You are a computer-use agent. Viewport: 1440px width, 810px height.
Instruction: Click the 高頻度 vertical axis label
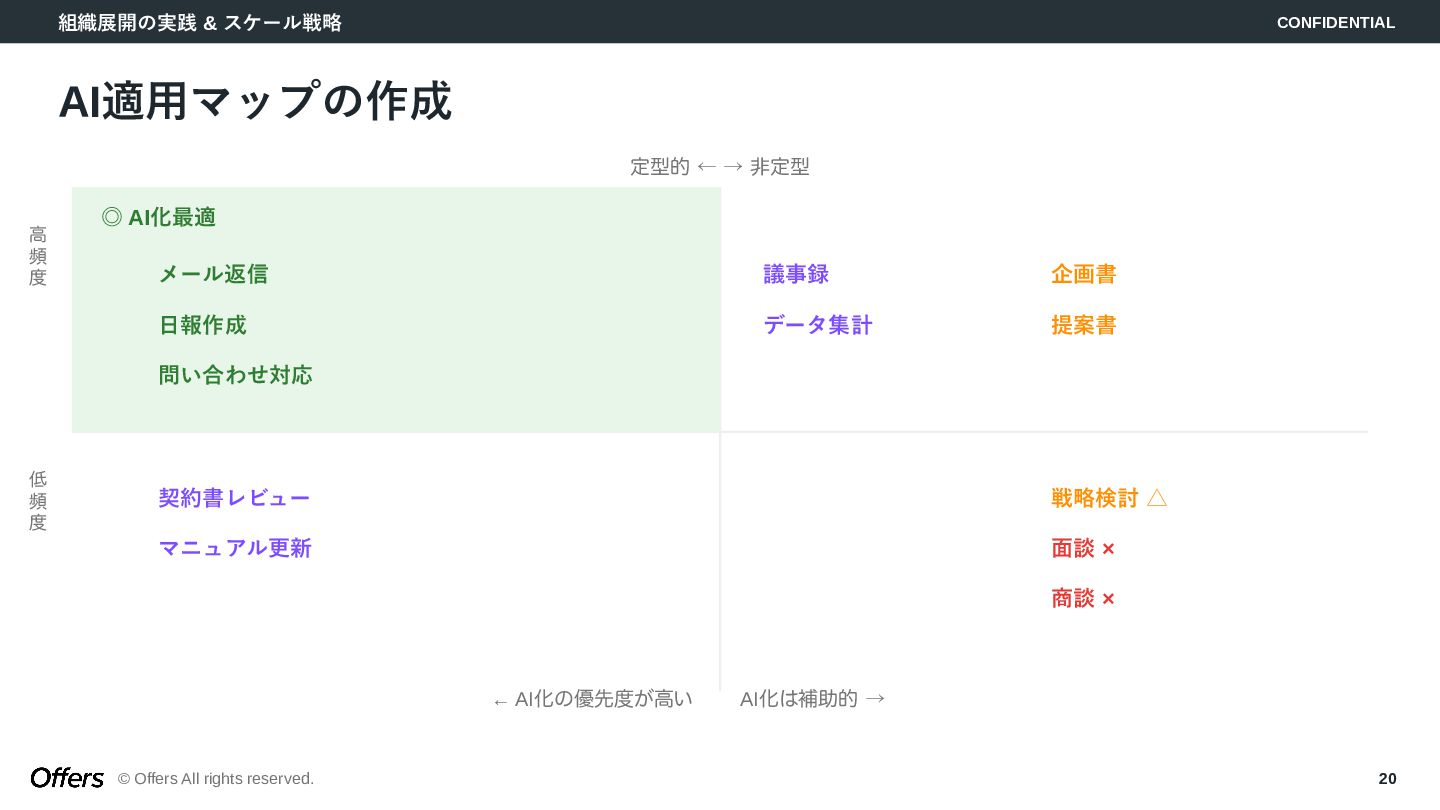38,256
